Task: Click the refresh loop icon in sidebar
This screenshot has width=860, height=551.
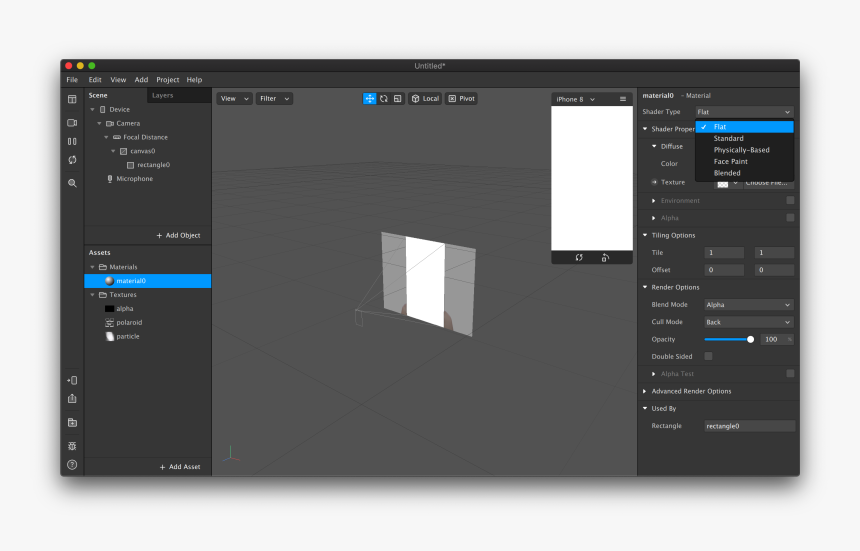Action: (72, 160)
